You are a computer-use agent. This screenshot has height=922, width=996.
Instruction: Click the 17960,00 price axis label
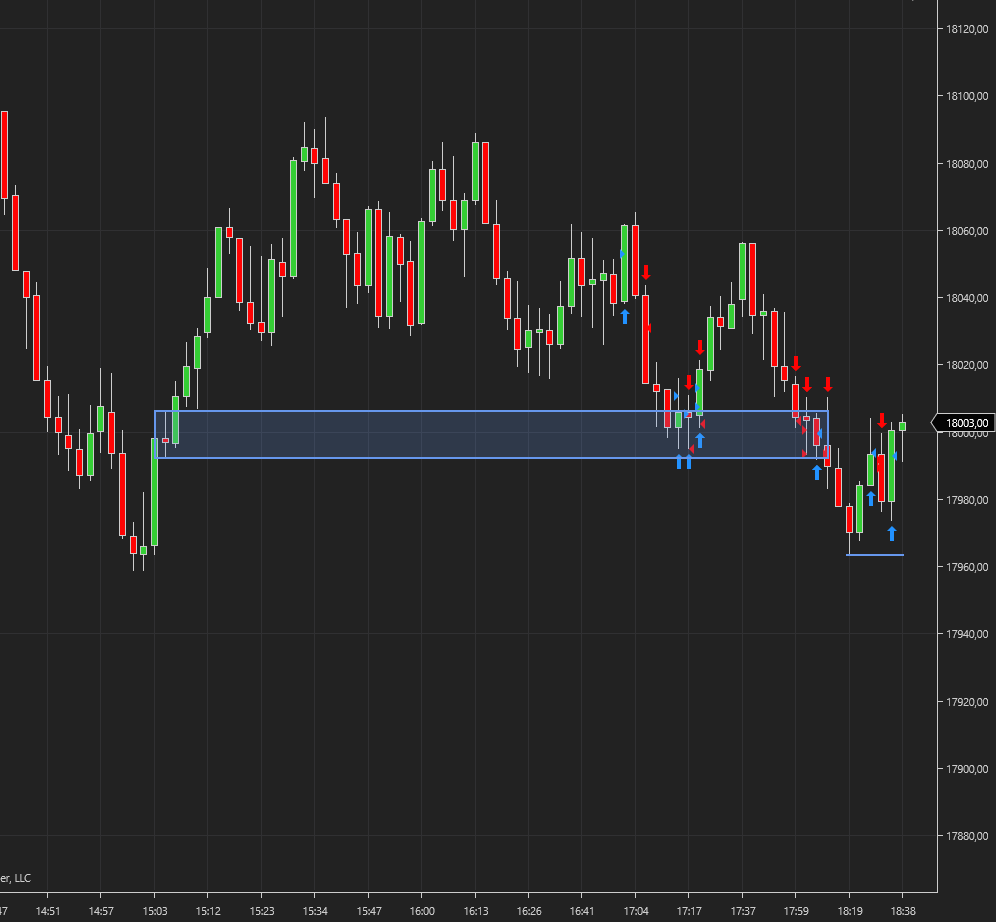(x=967, y=567)
